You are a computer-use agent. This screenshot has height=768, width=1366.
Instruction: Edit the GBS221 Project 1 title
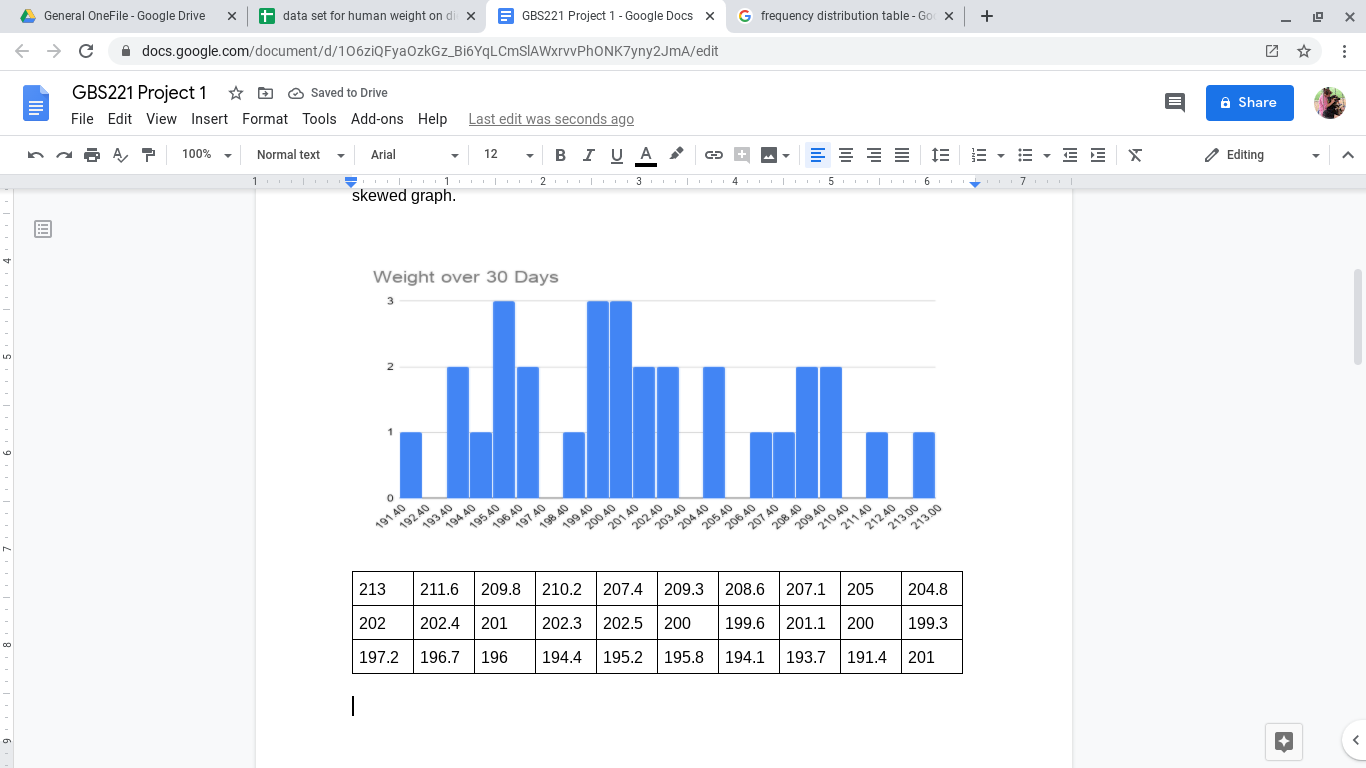click(139, 93)
